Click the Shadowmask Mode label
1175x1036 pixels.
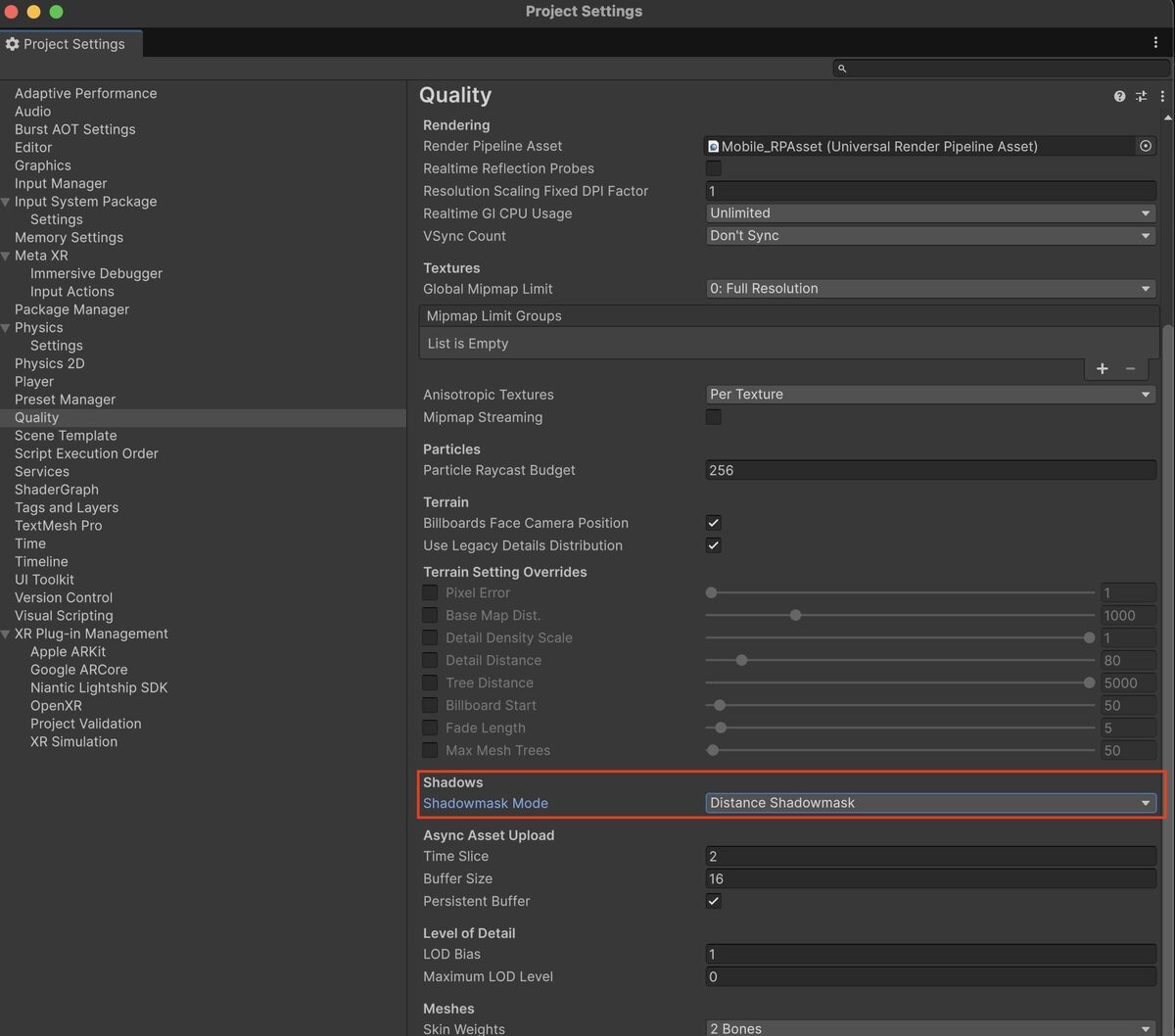[486, 803]
